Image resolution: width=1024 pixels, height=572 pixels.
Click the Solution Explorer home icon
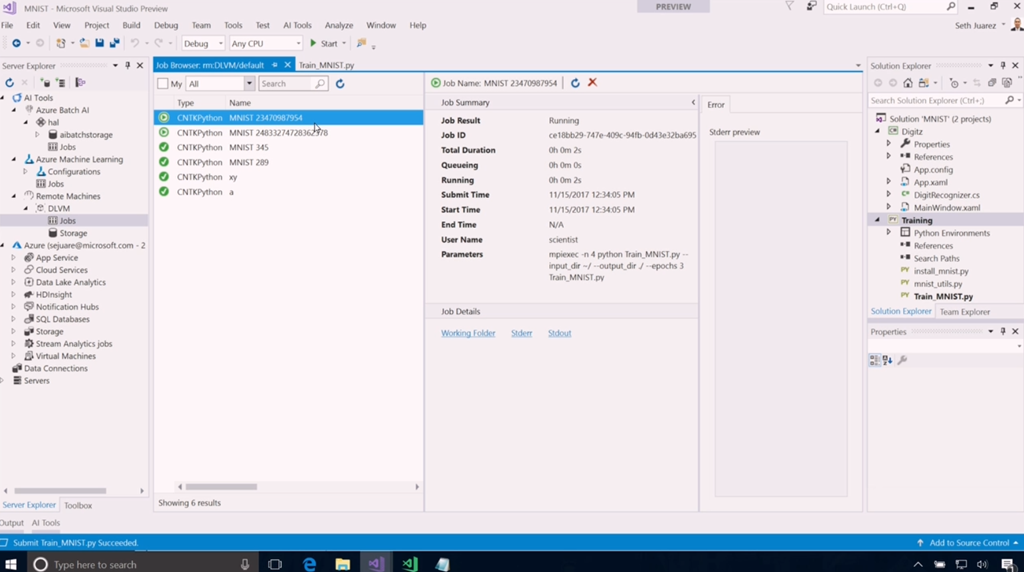coord(908,83)
